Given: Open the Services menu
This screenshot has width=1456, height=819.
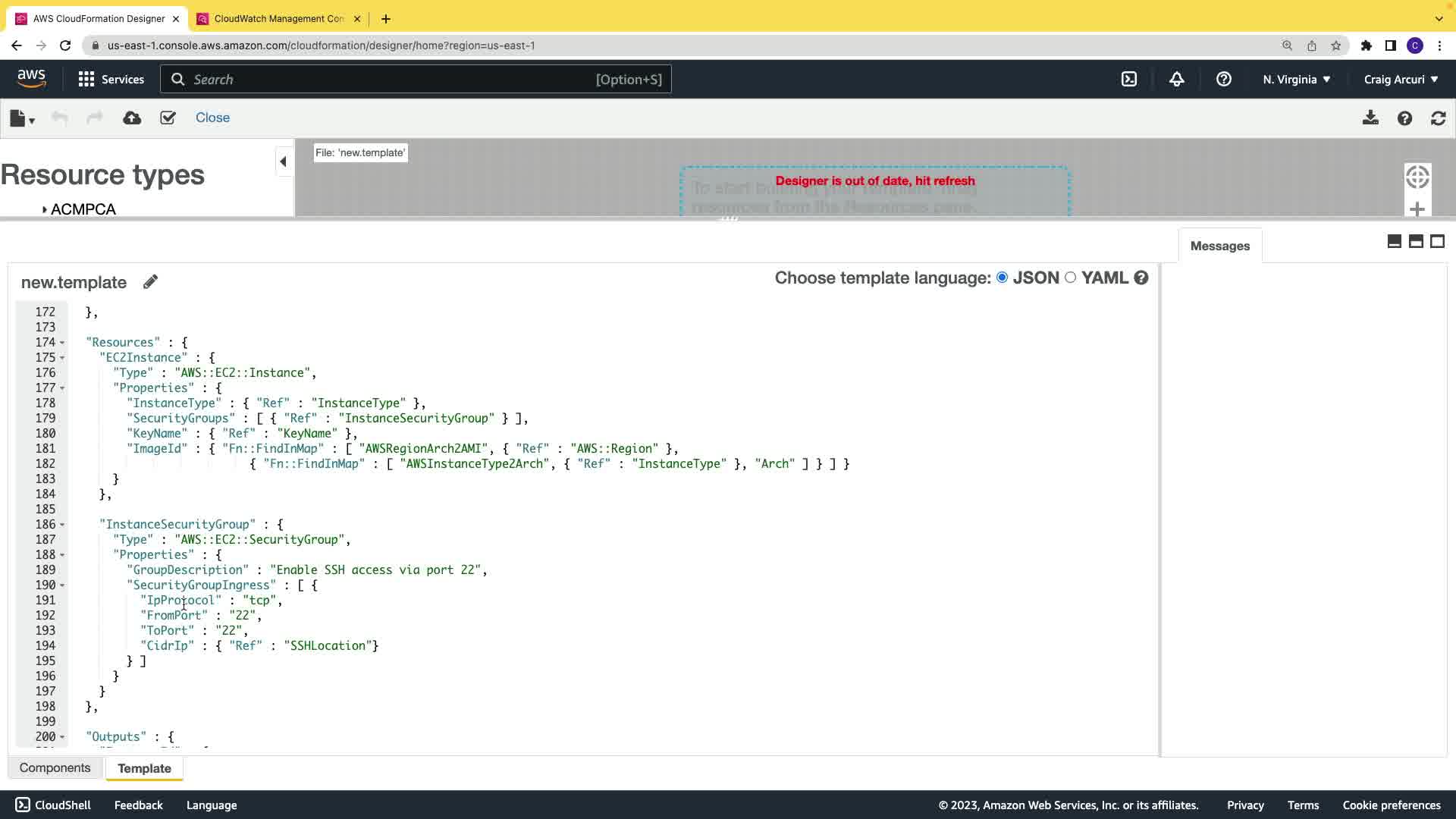Looking at the screenshot, I should (111, 80).
